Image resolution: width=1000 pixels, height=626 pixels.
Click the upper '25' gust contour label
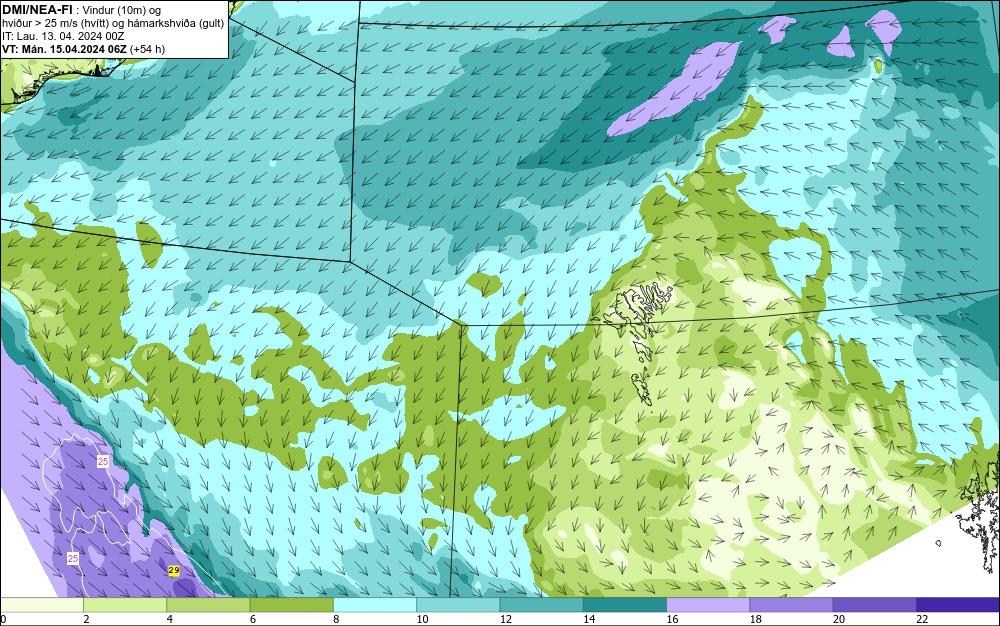(103, 462)
